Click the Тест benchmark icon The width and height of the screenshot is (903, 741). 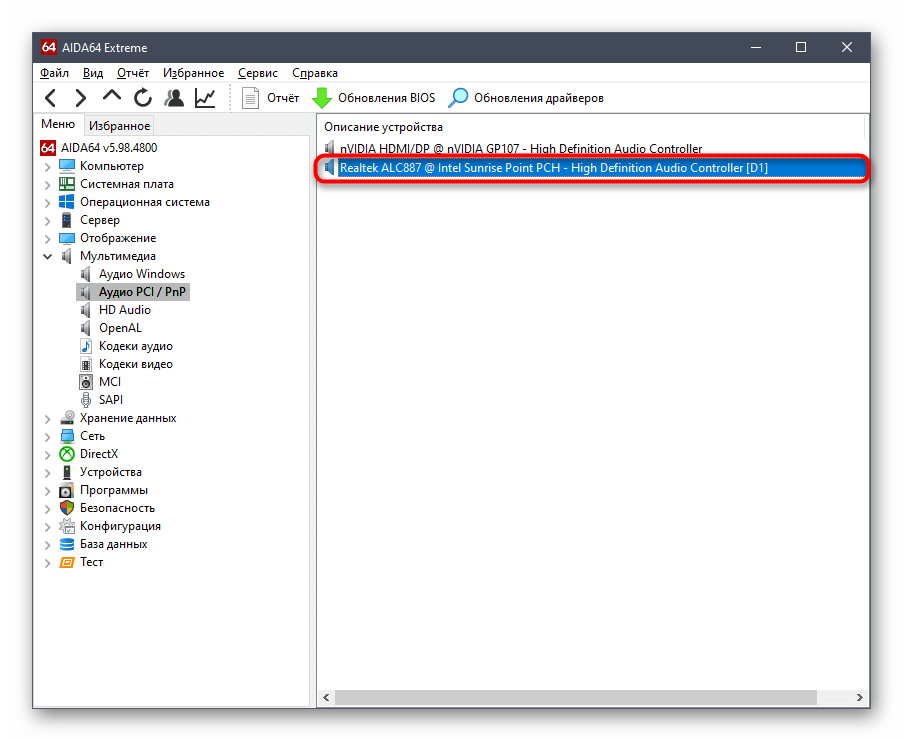[67, 562]
